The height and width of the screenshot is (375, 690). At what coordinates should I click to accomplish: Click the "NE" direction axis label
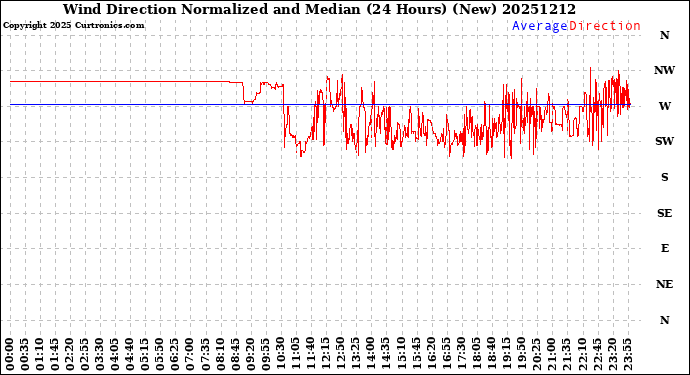(x=664, y=284)
